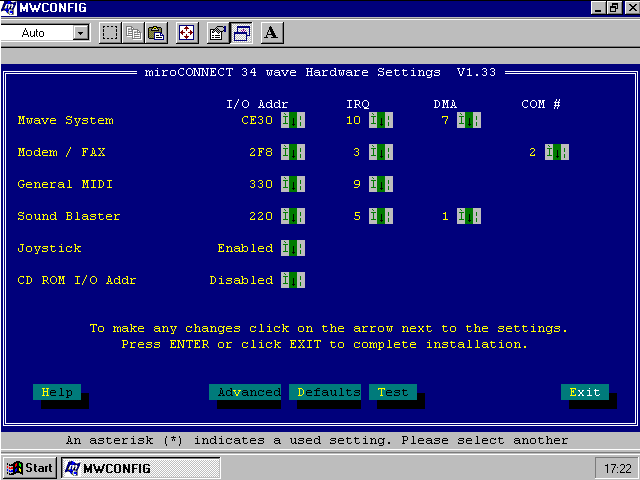The height and width of the screenshot is (480, 640).
Task: Click the 'IRQ' column header
Action: pos(358,104)
